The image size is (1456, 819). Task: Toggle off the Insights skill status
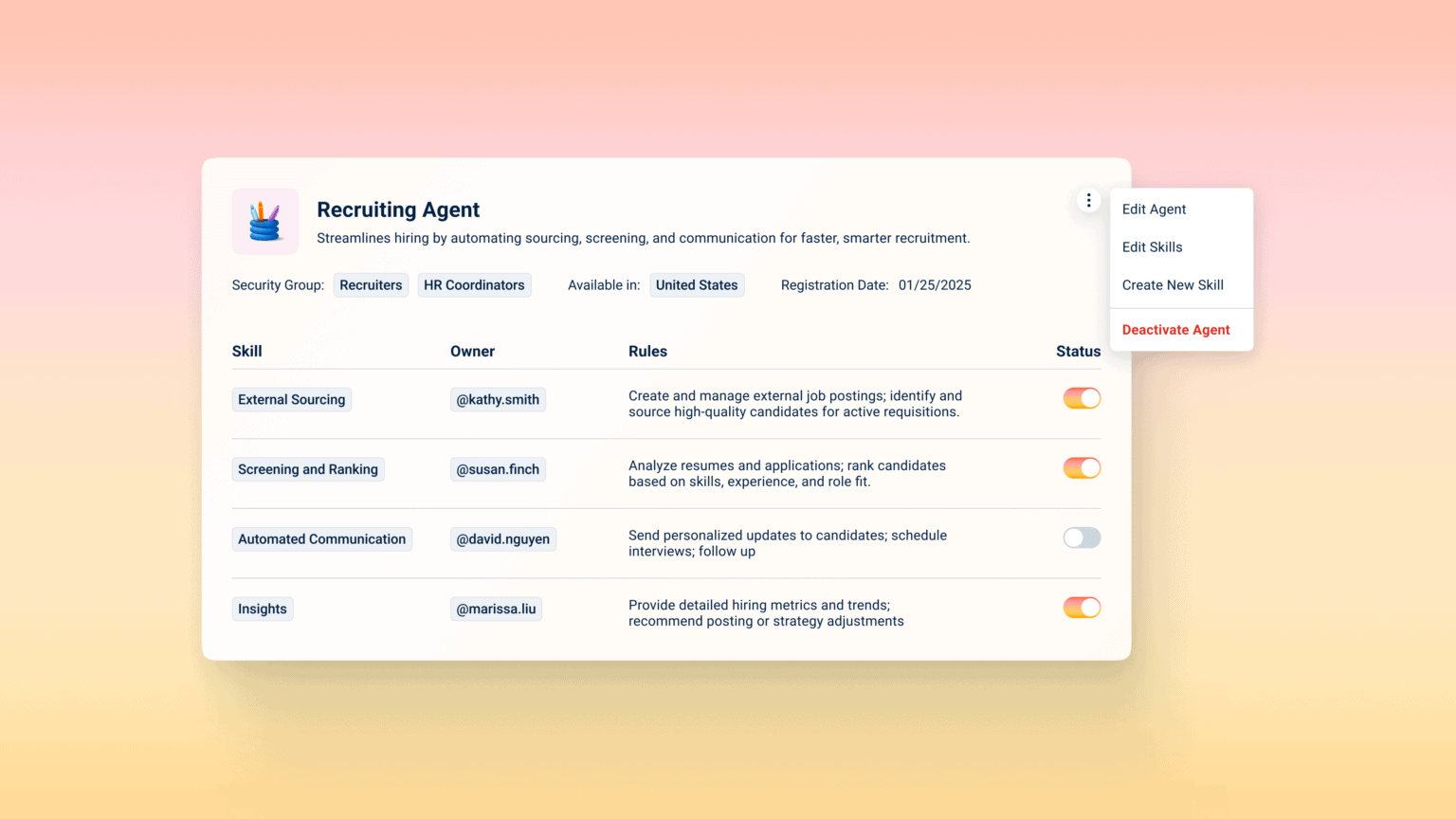point(1081,607)
